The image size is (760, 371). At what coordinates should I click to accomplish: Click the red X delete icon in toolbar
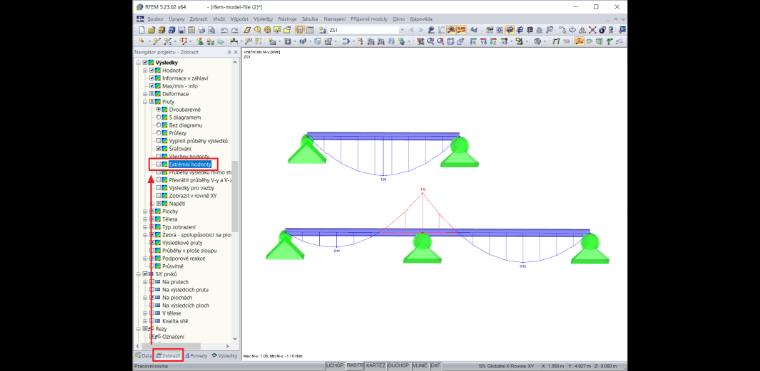pyautogui.click(x=592, y=30)
